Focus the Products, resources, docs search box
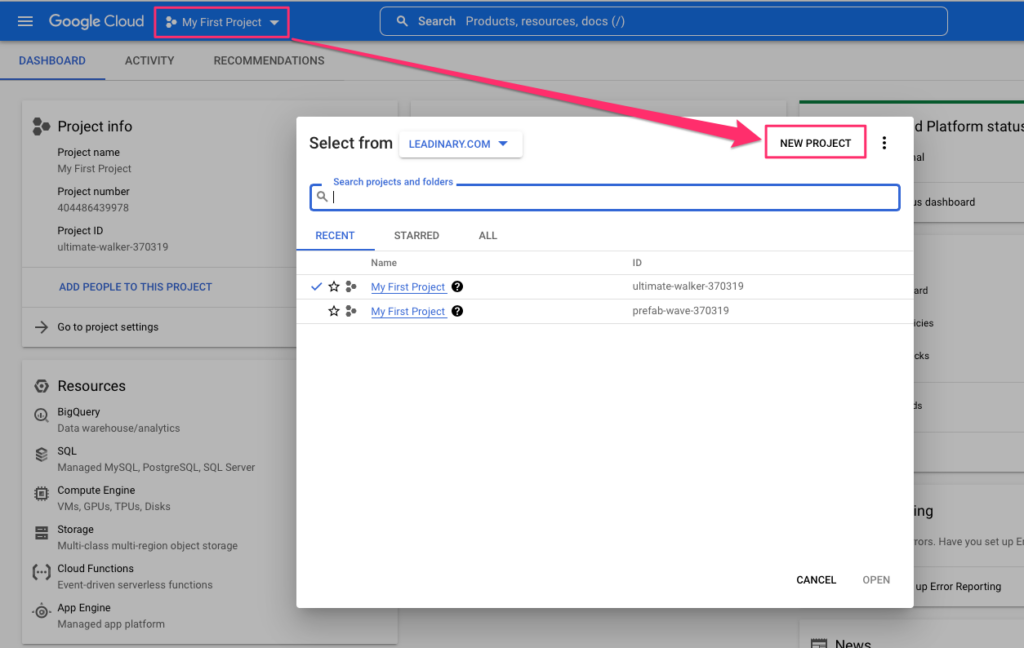The width and height of the screenshot is (1024, 648). click(664, 22)
